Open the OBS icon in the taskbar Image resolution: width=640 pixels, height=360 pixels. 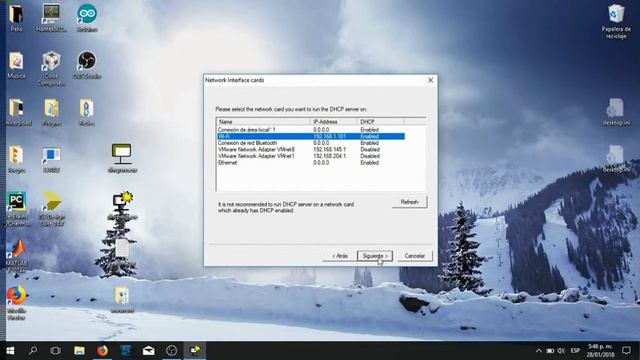tap(172, 350)
